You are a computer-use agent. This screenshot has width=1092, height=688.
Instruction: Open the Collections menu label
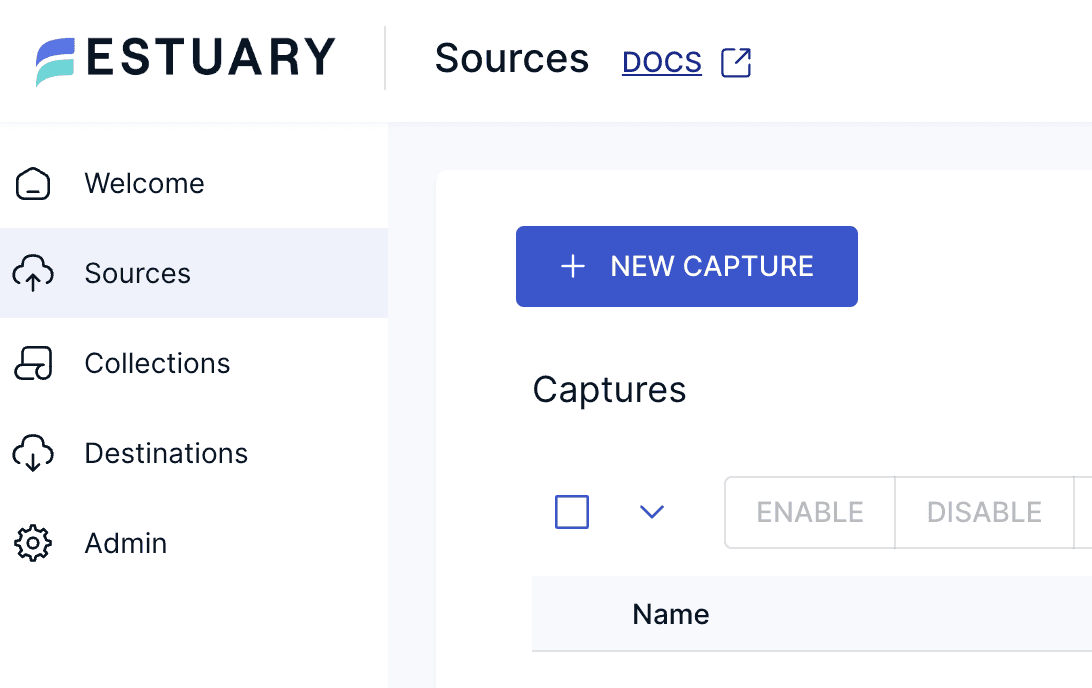157,364
